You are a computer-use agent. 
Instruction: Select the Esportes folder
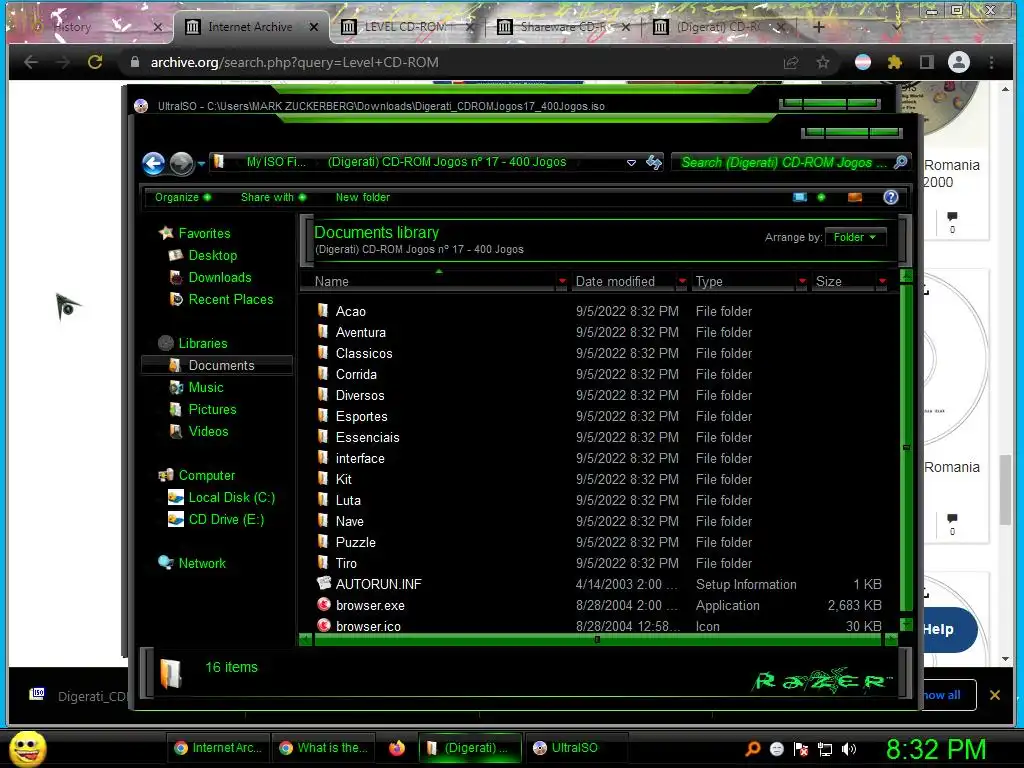tap(361, 417)
